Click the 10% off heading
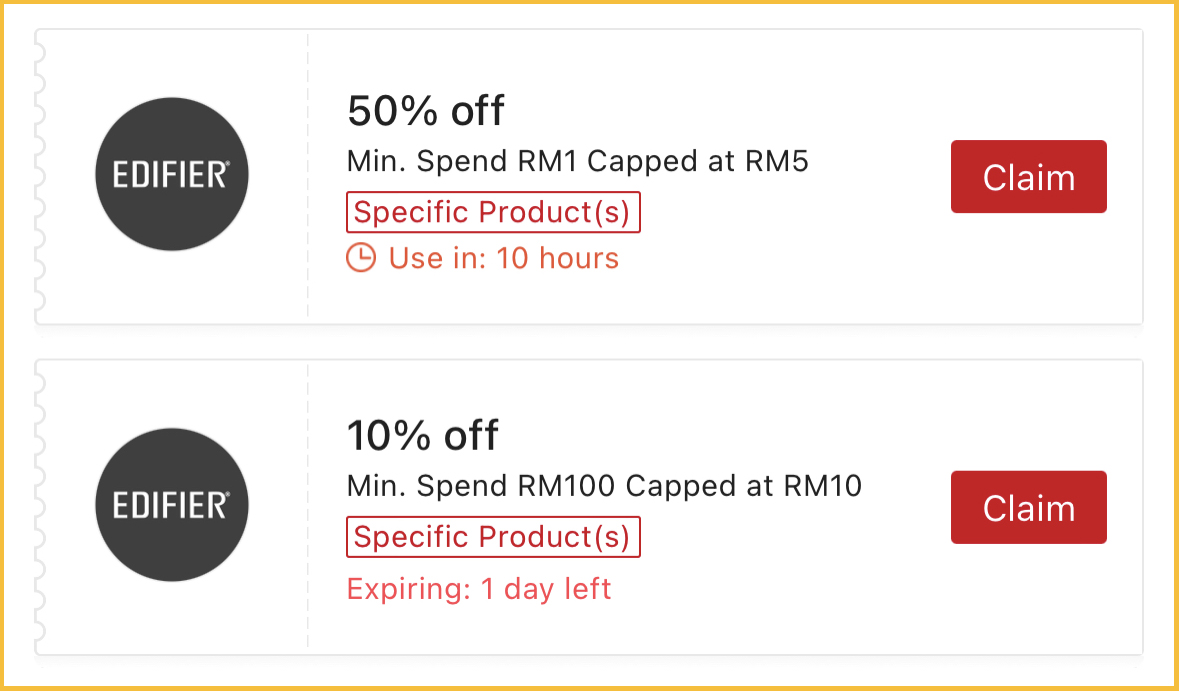 422,436
